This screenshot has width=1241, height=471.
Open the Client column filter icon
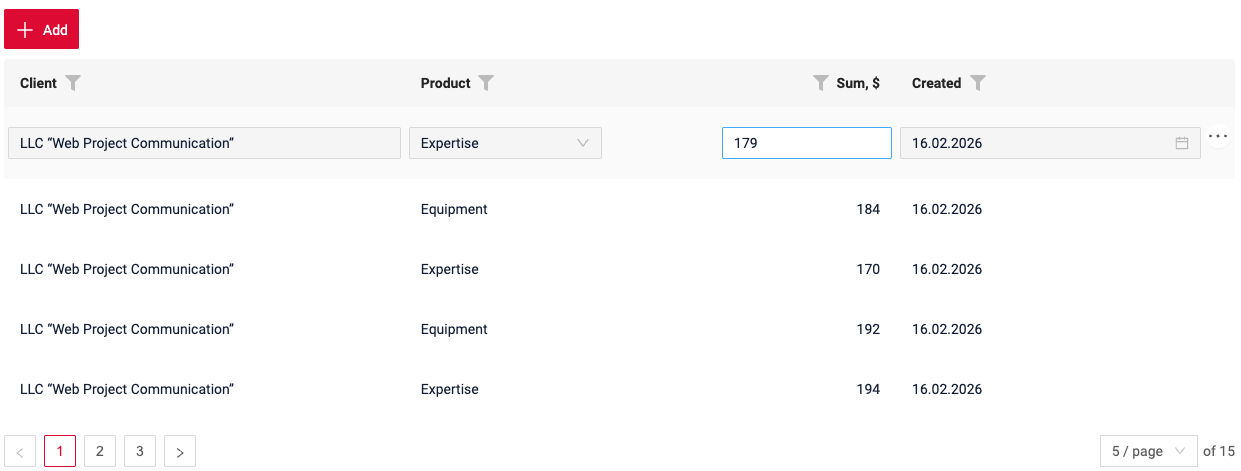click(73, 83)
